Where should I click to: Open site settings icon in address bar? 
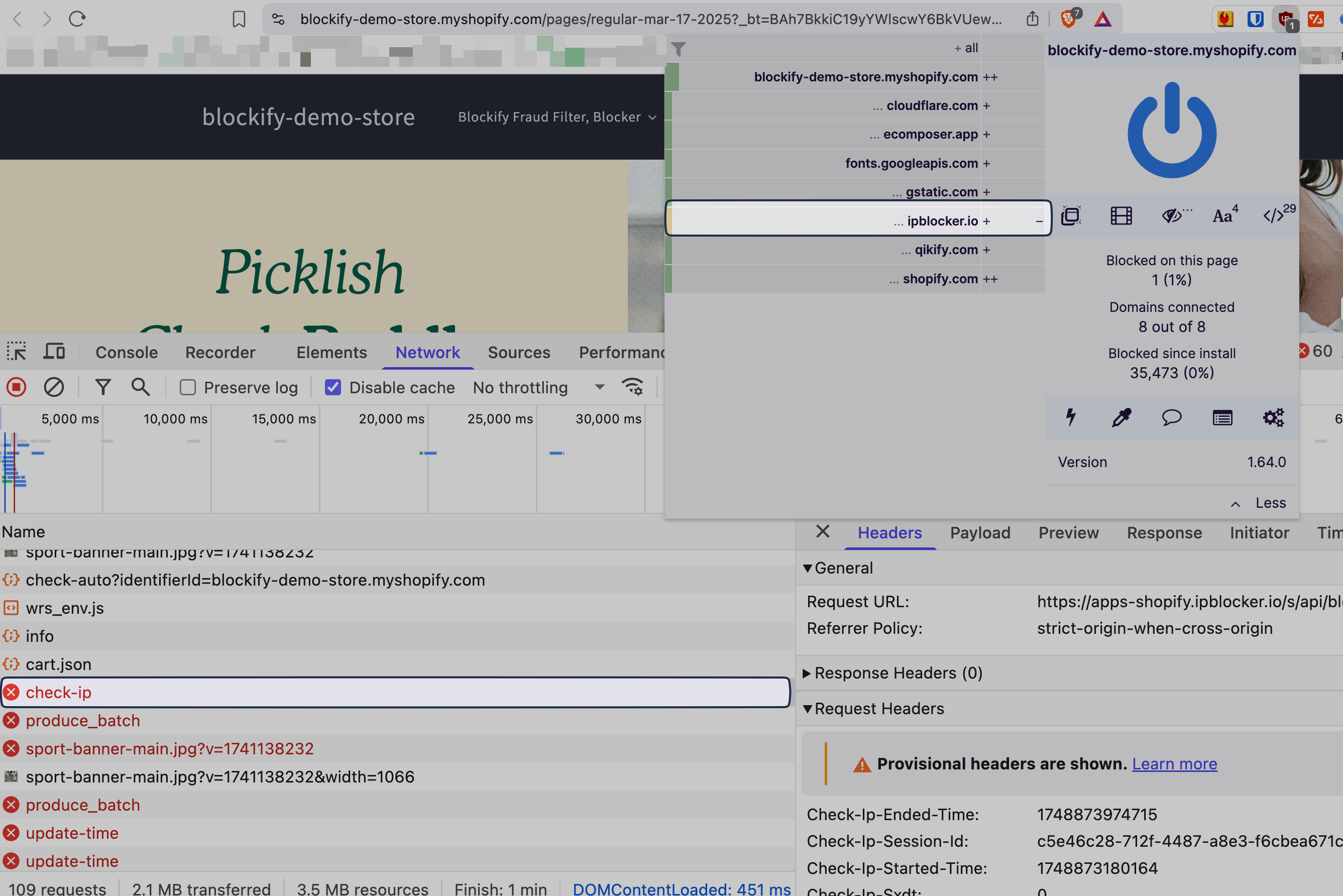point(278,19)
